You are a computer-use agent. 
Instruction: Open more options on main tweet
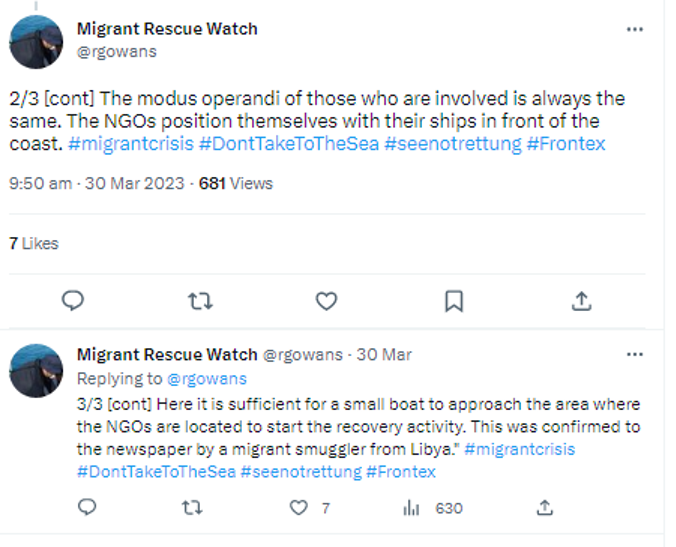pyautogui.click(x=634, y=29)
